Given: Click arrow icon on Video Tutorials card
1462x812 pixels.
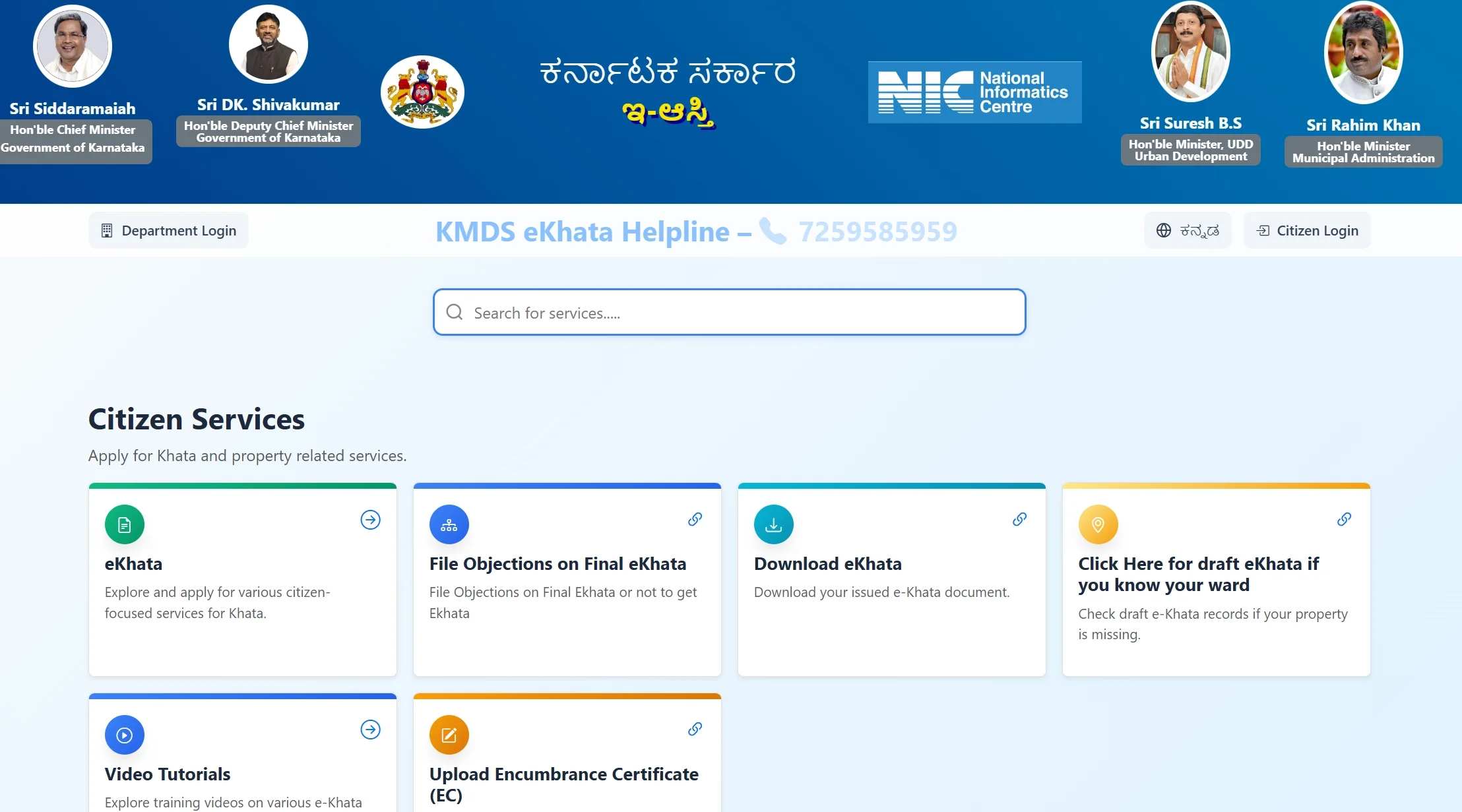Looking at the screenshot, I should pyautogui.click(x=371, y=730).
